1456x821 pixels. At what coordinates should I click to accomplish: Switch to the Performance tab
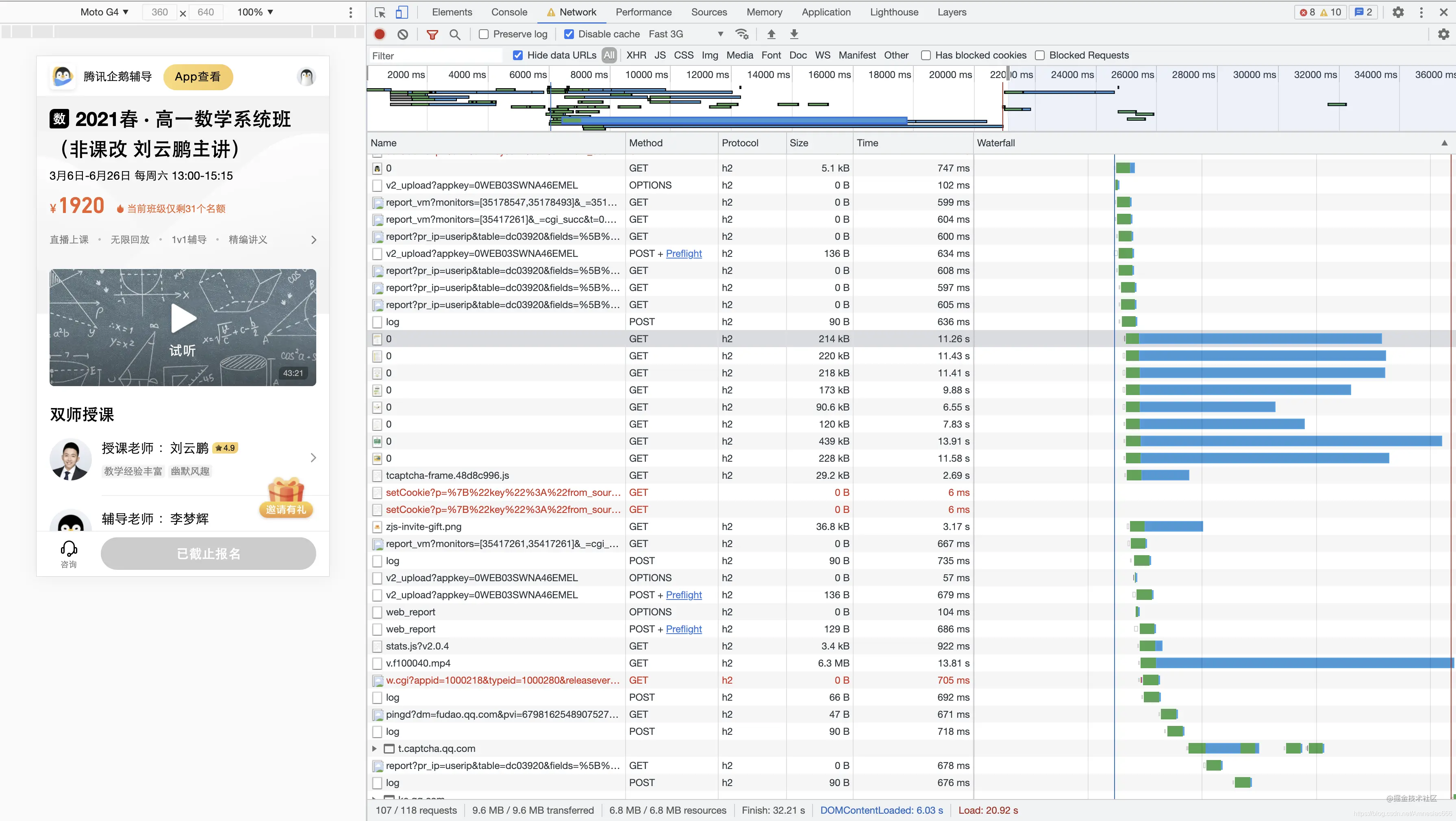click(643, 12)
